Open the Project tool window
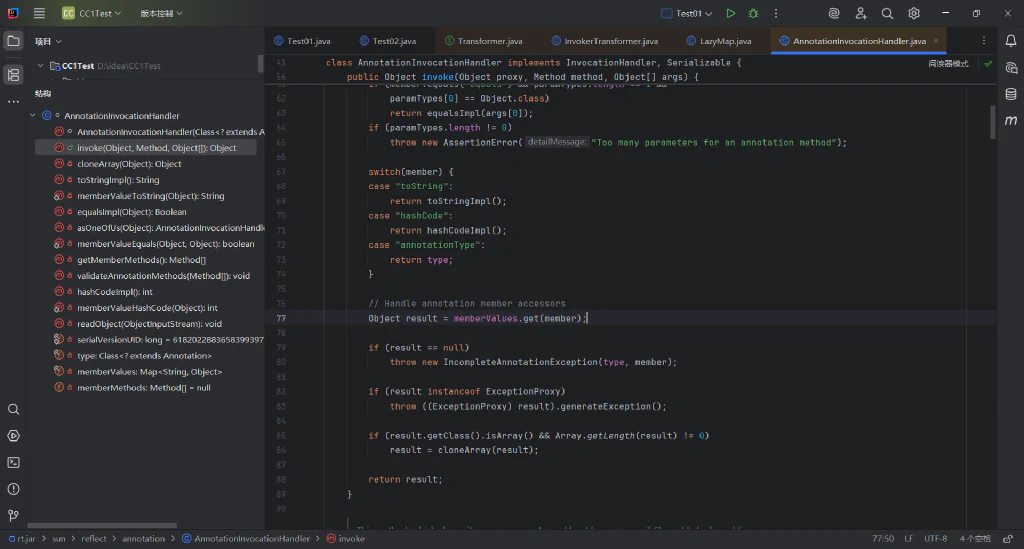 13,41
